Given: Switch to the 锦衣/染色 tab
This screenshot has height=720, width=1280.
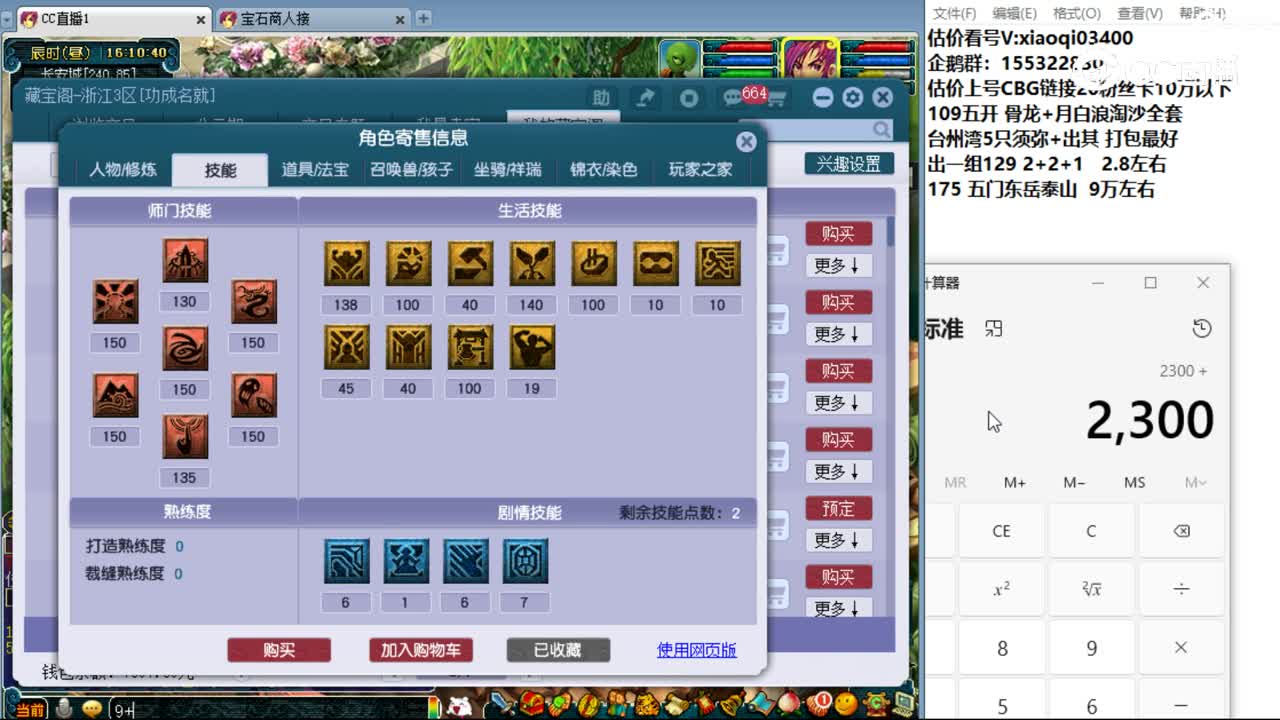Looking at the screenshot, I should click(604, 169).
